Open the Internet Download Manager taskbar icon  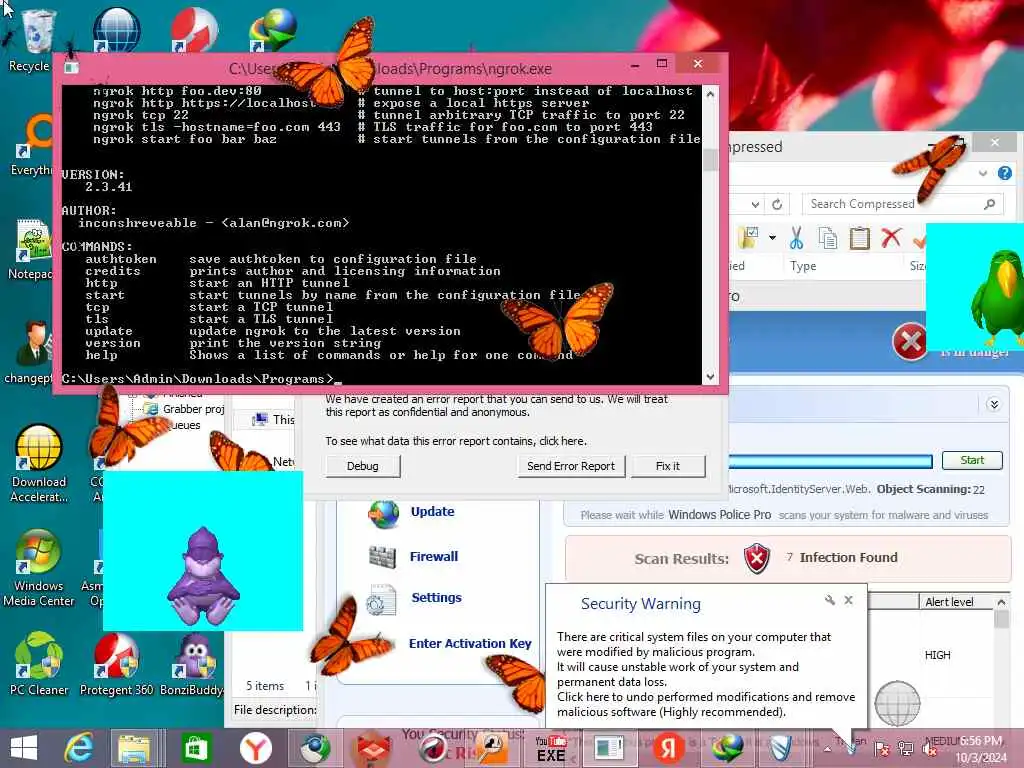[x=727, y=748]
